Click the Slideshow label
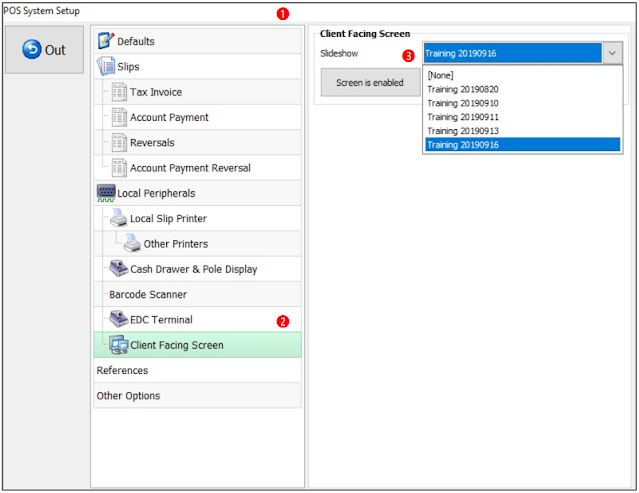Image resolution: width=639 pixels, height=493 pixels. coord(339,53)
